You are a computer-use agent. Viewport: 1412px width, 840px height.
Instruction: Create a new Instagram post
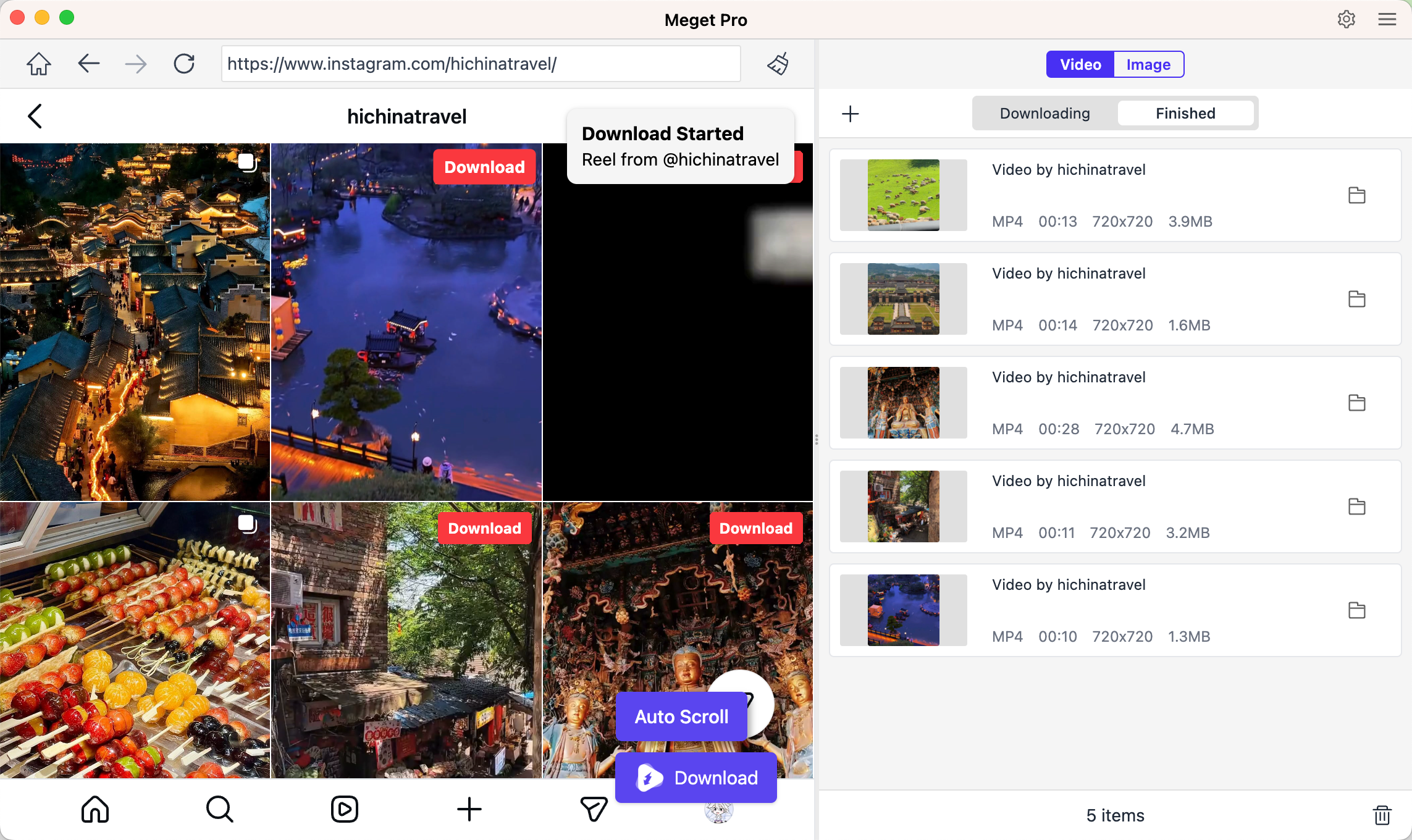(469, 809)
